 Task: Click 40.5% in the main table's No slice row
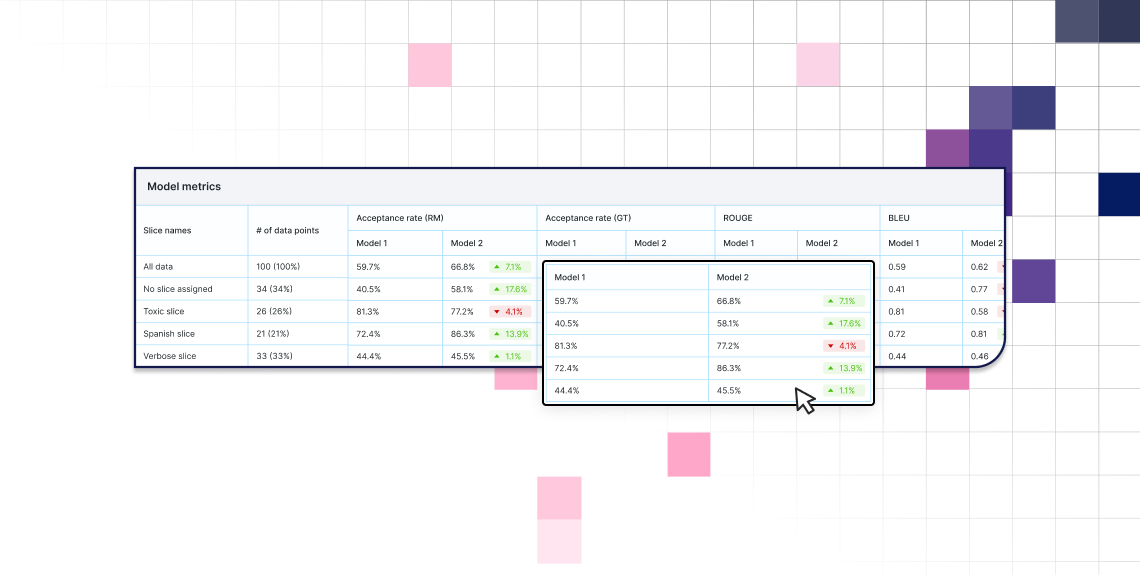(368, 289)
